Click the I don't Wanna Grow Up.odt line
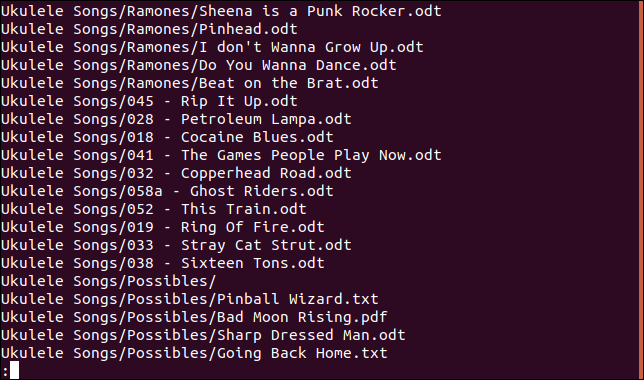Viewport: 644px width, 380px height. [x=212, y=47]
